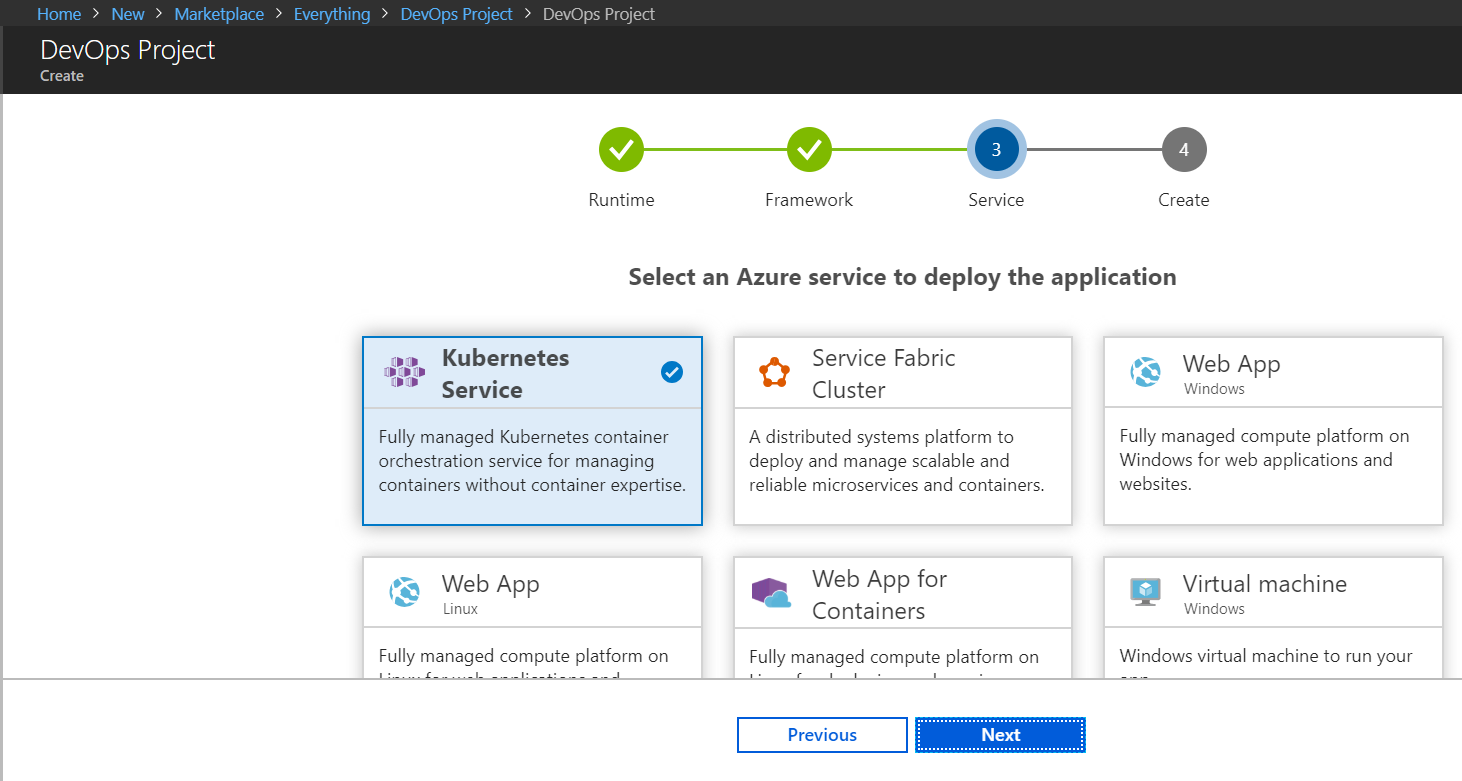Click the Kubernetes Service hexagon icon
The width and height of the screenshot is (1462, 781).
click(x=405, y=372)
